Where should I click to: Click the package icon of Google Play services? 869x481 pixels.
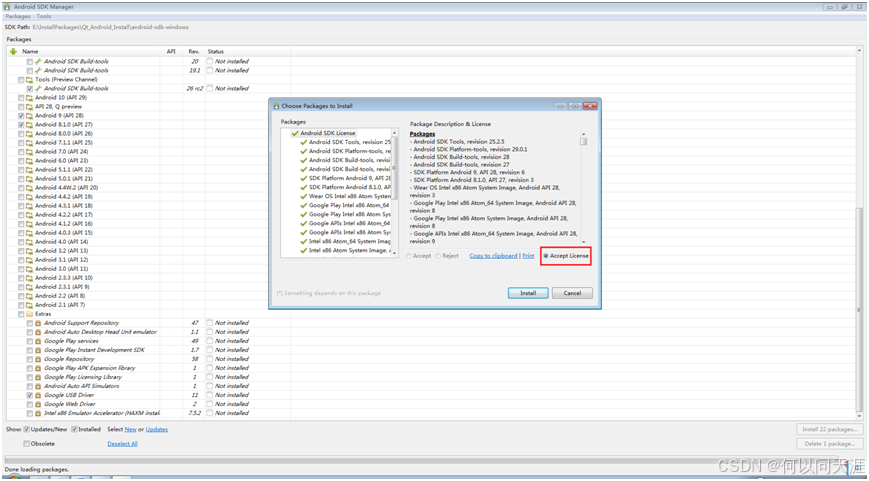point(38,341)
